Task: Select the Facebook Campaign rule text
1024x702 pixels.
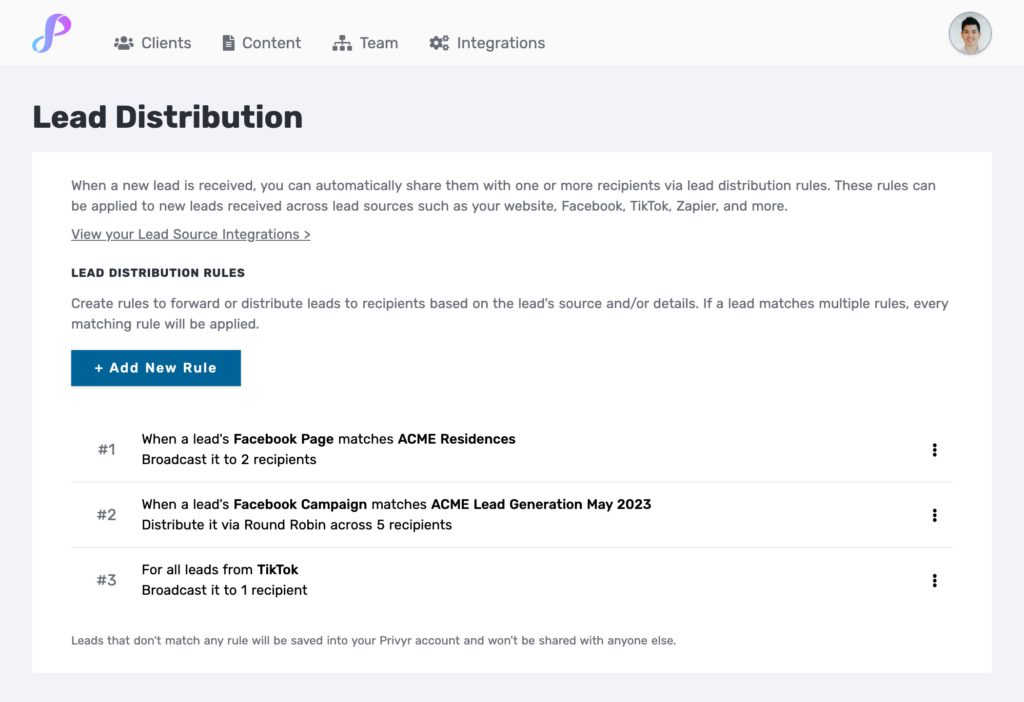Action: click(396, 505)
